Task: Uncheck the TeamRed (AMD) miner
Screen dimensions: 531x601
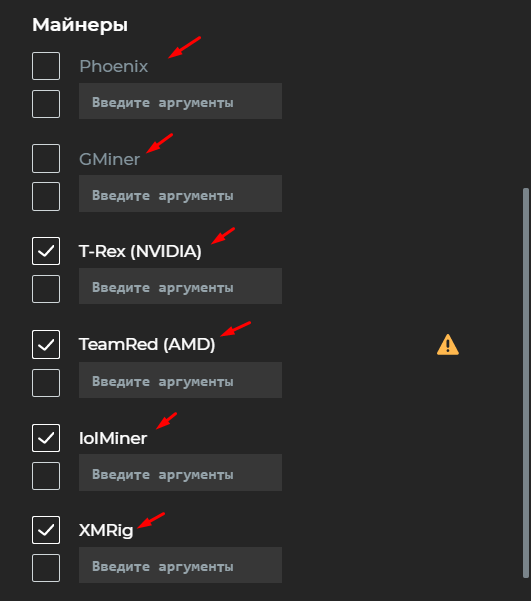Action: point(46,345)
